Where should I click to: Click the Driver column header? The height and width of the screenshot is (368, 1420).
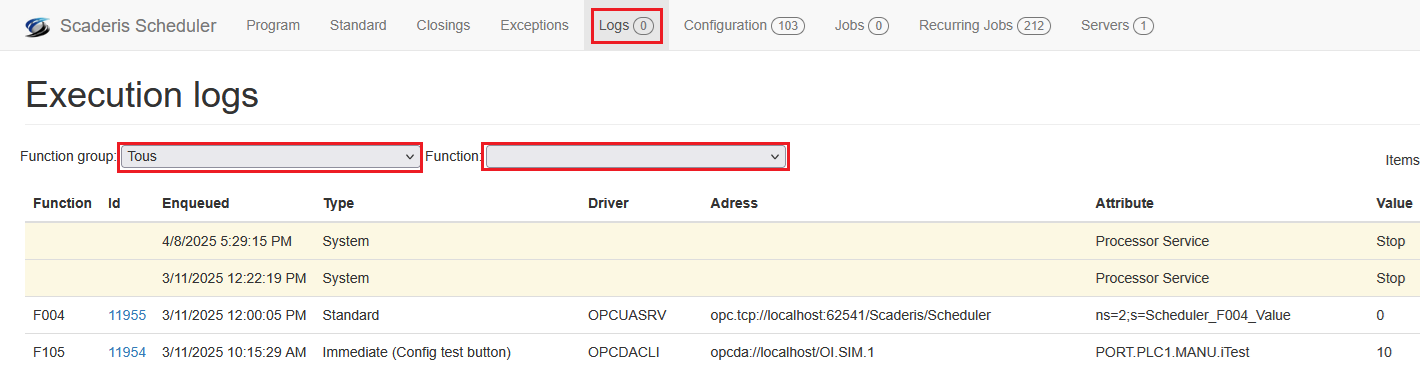[x=608, y=203]
